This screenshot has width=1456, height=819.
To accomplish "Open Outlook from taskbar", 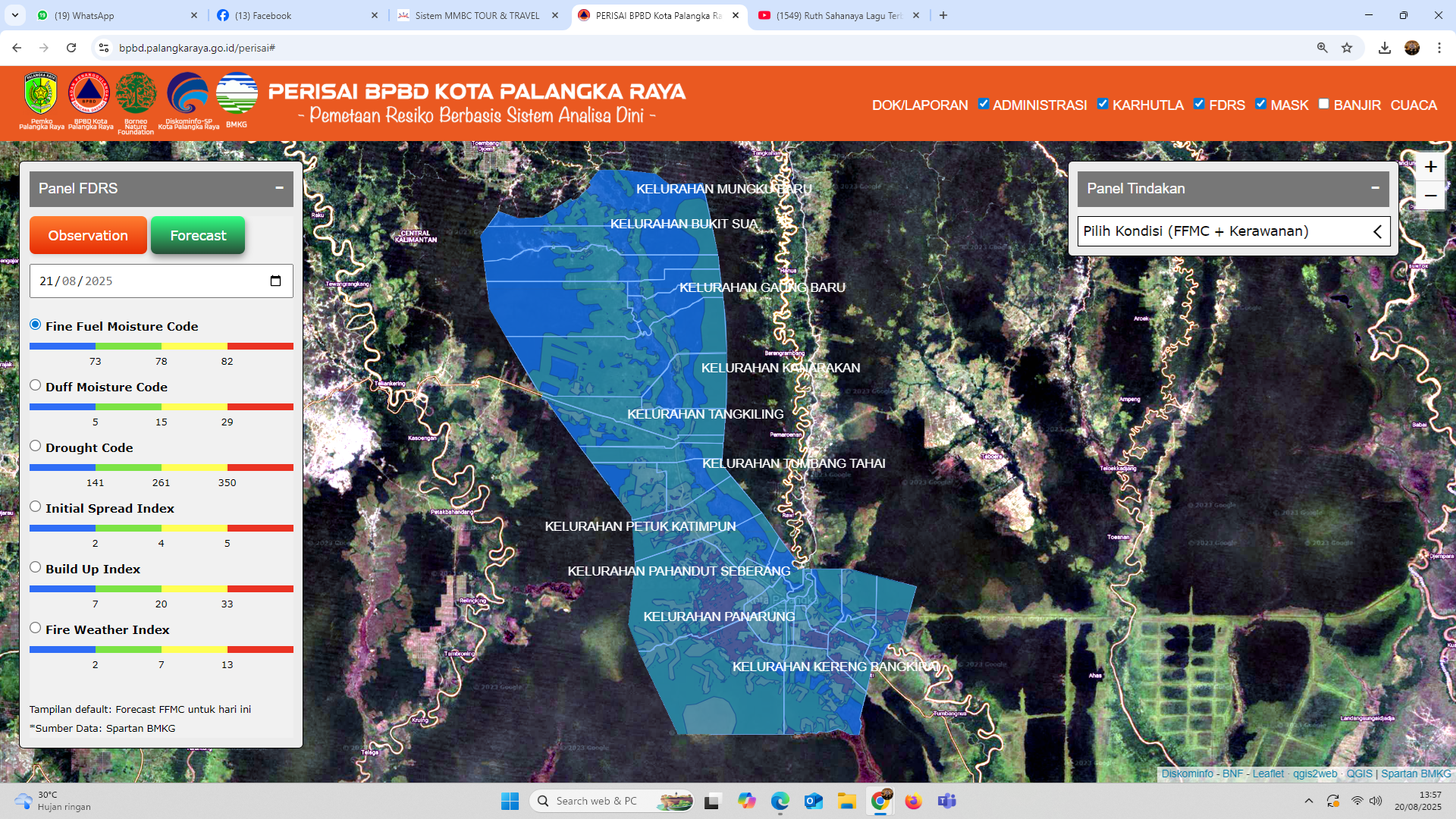I will tap(813, 801).
